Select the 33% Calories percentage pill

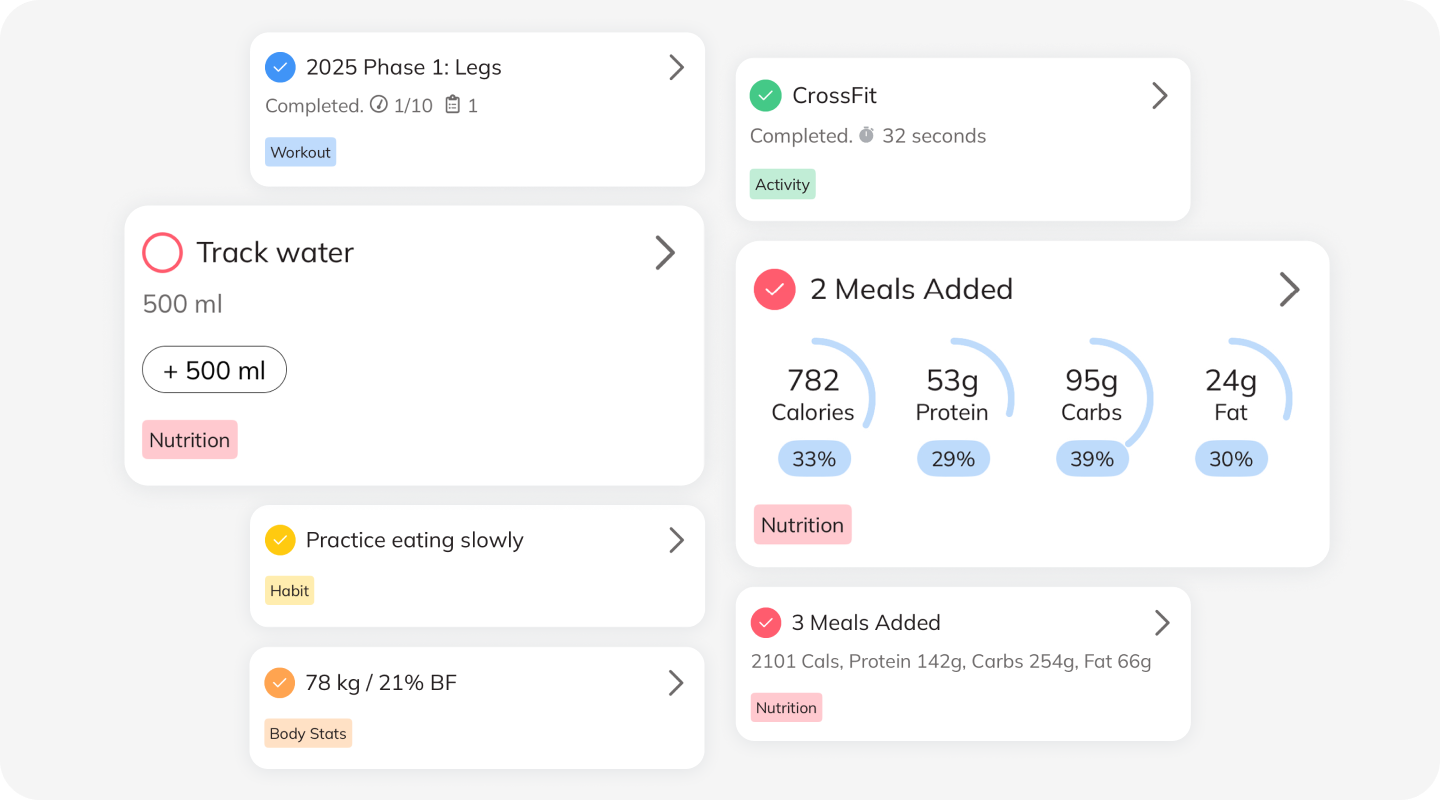[x=814, y=459]
